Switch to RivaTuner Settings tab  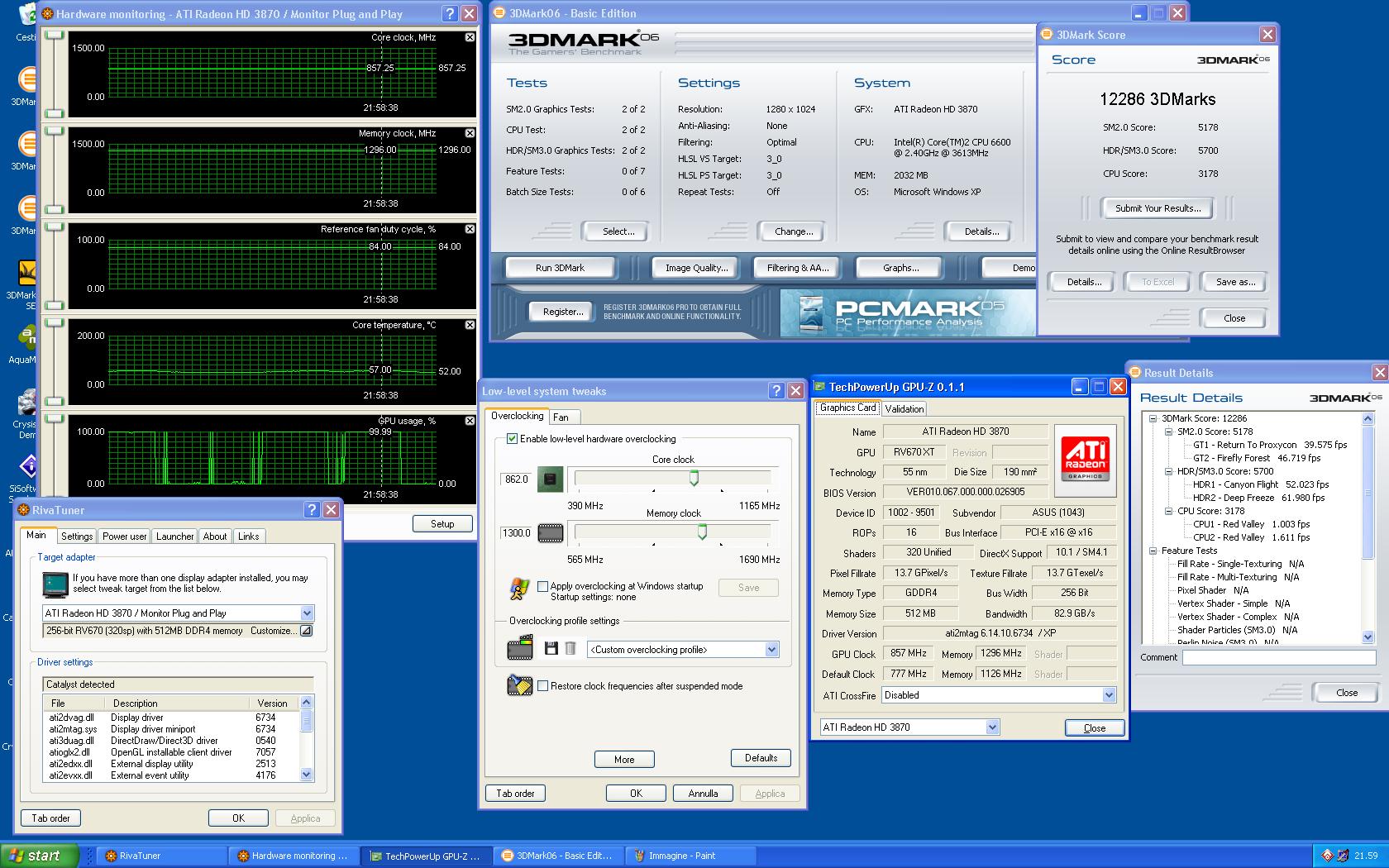pyautogui.click(x=77, y=537)
